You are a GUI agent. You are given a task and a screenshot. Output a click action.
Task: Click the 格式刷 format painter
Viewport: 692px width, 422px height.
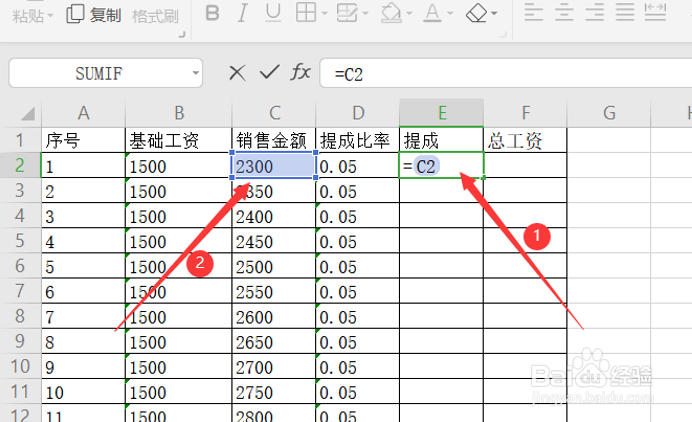[155, 16]
